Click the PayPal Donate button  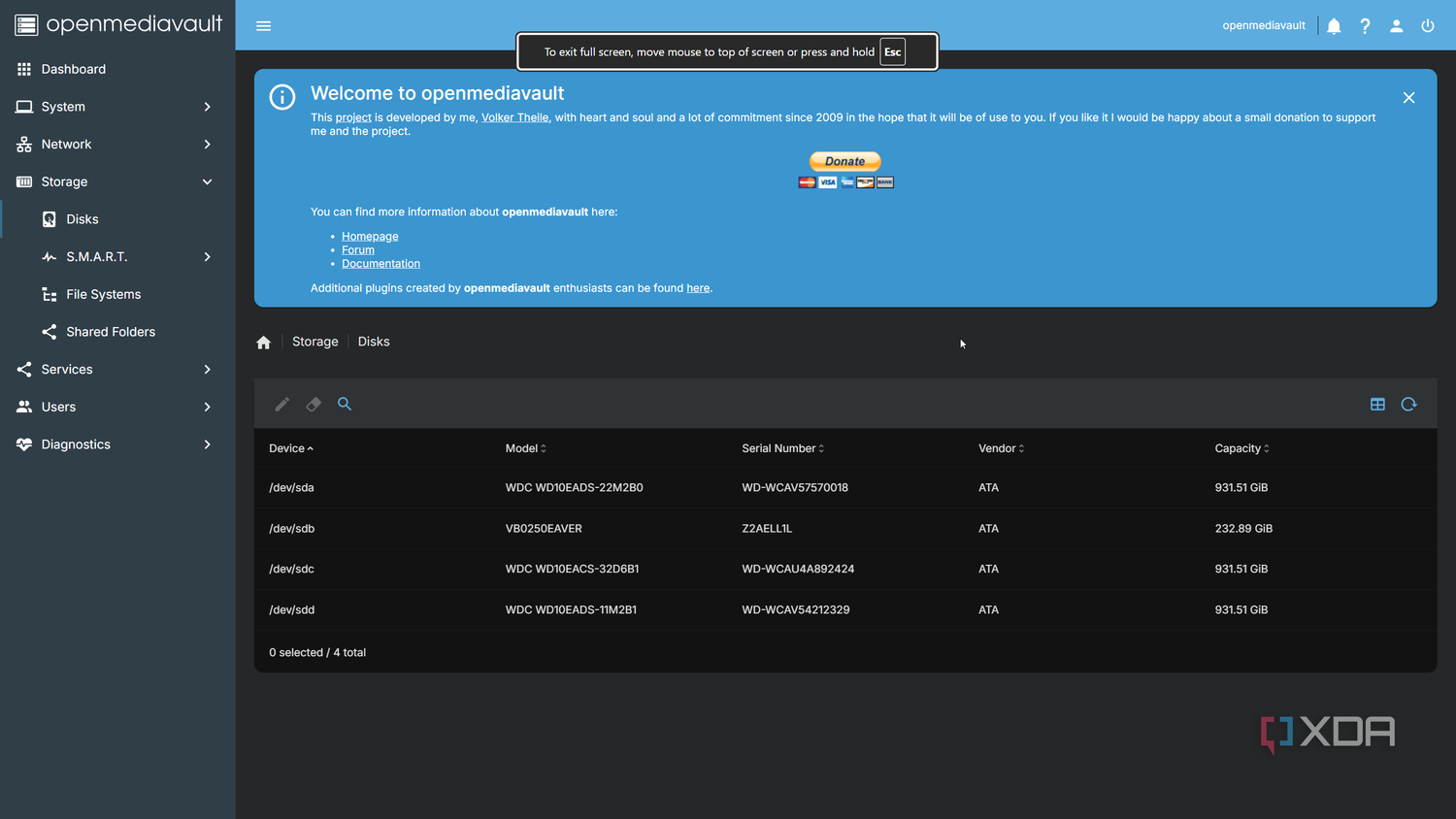point(845,161)
